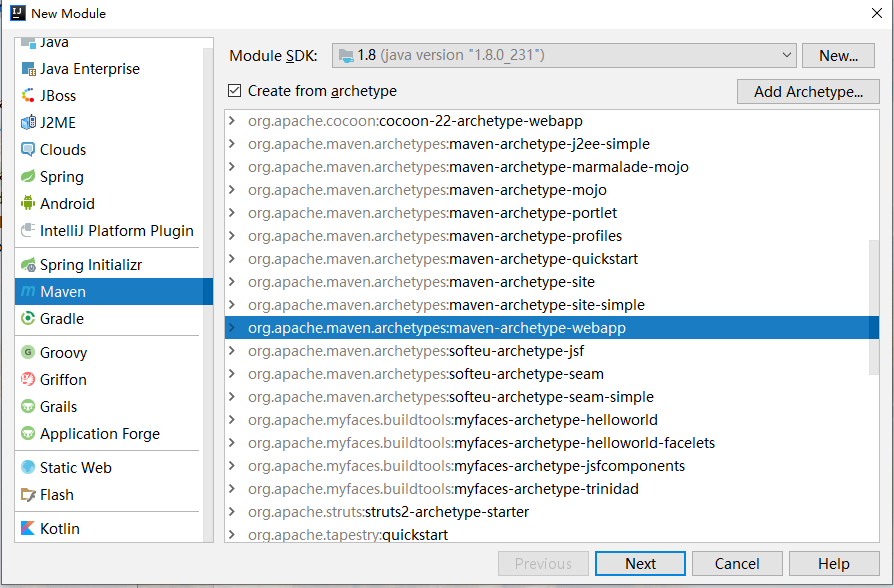This screenshot has width=894, height=588.
Task: Select Android module type
Action: pyautogui.click(x=109, y=204)
